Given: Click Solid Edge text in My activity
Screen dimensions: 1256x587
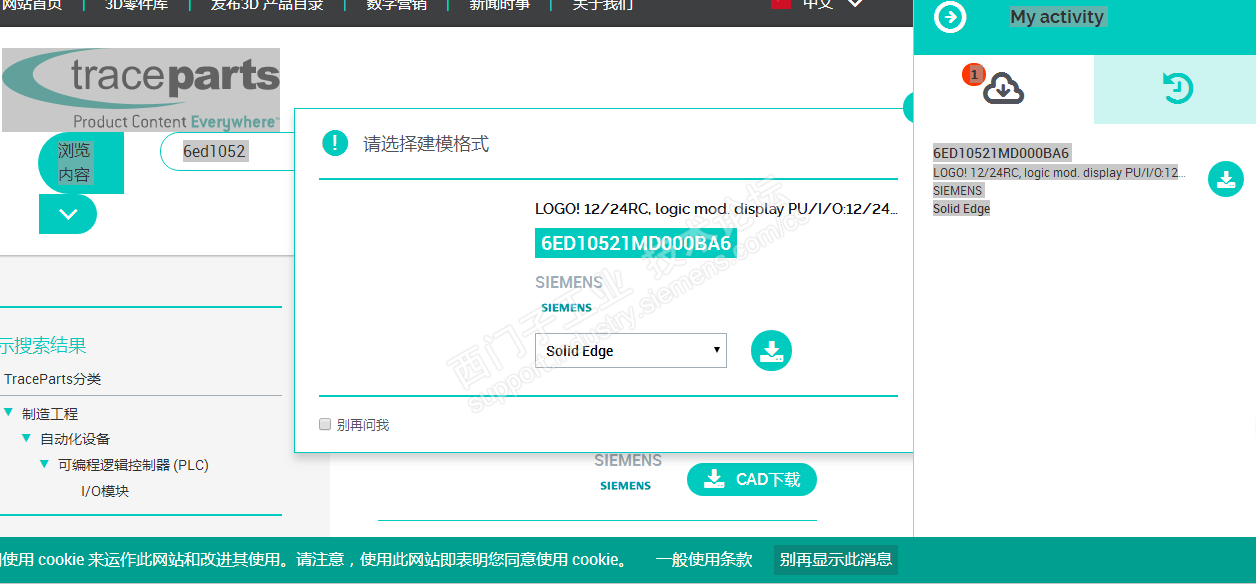Looking at the screenshot, I should click(961, 209).
